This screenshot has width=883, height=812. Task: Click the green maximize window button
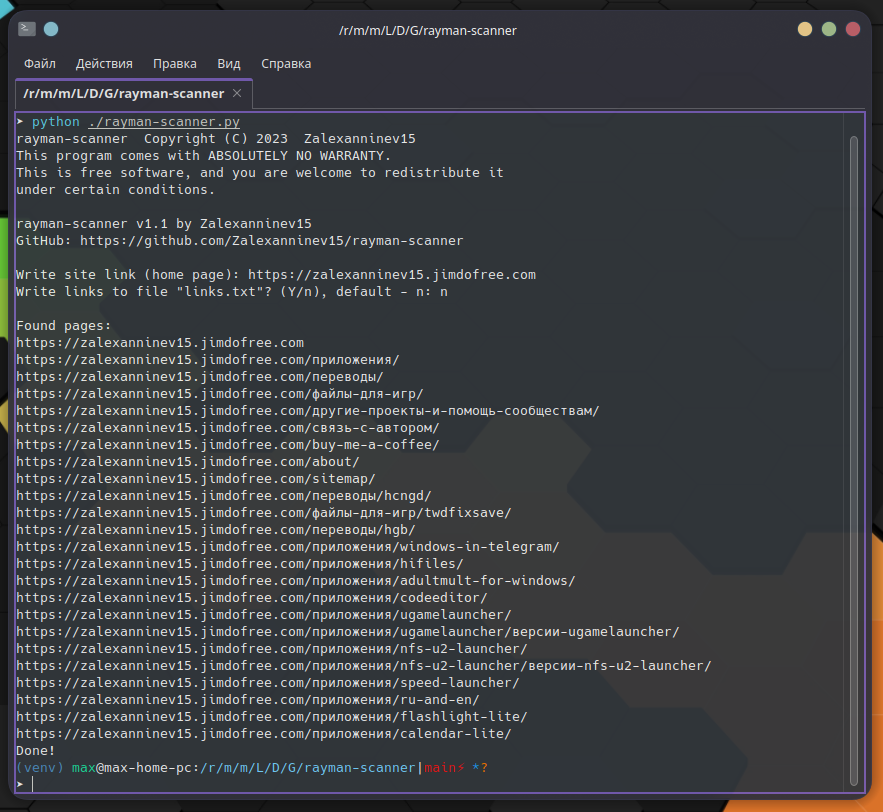tap(829, 29)
